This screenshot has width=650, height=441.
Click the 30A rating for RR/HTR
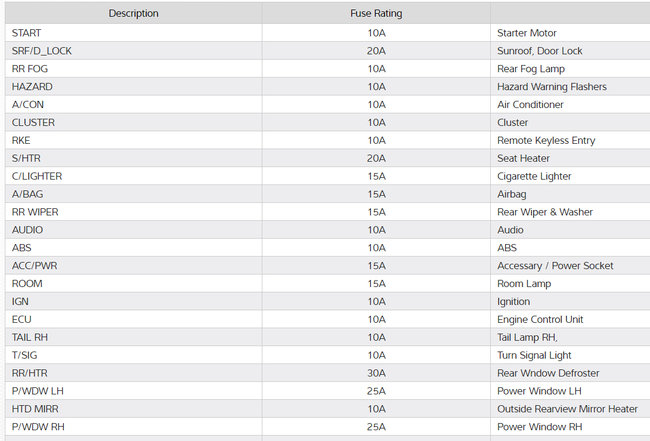tap(376, 373)
